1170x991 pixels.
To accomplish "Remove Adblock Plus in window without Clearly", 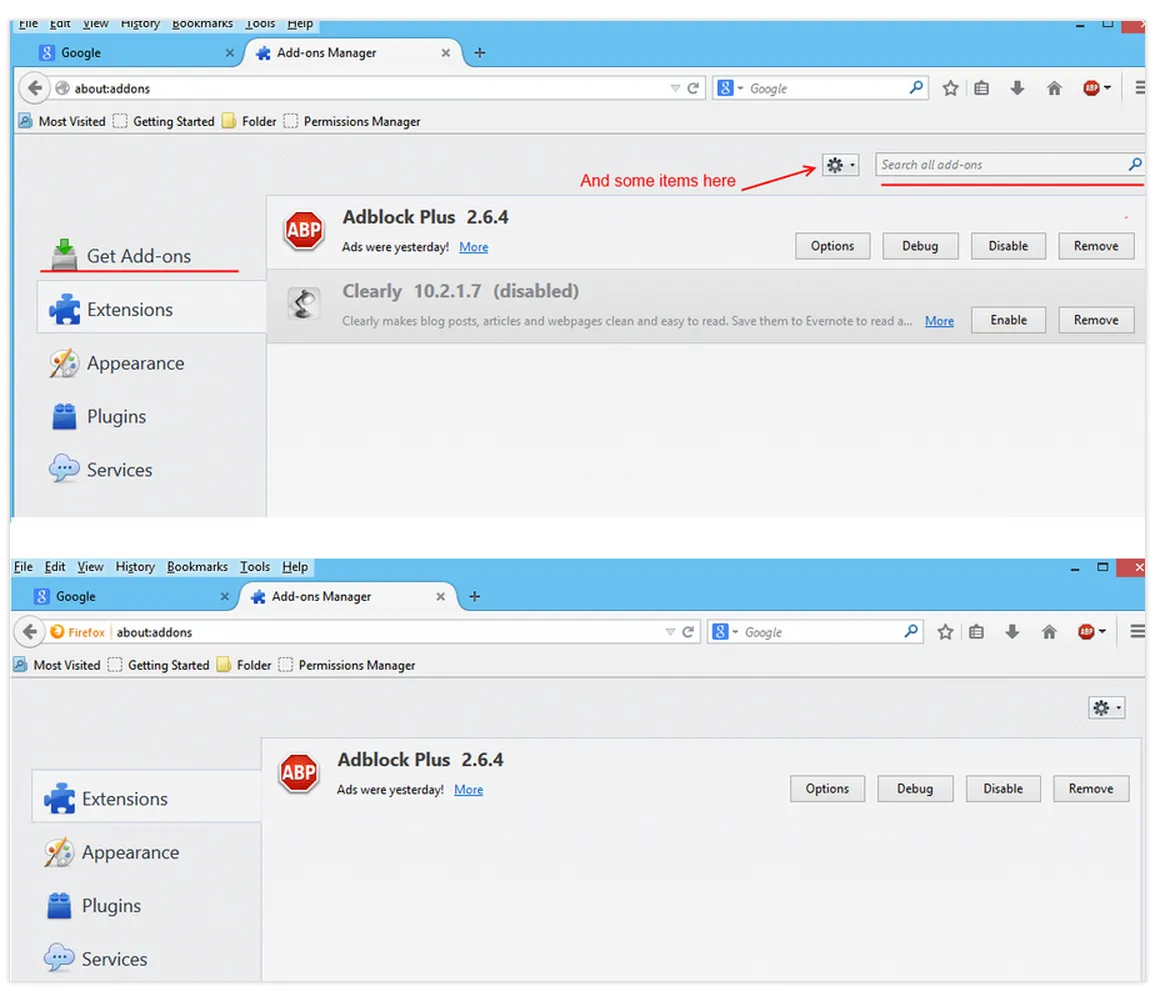I will coord(1091,789).
